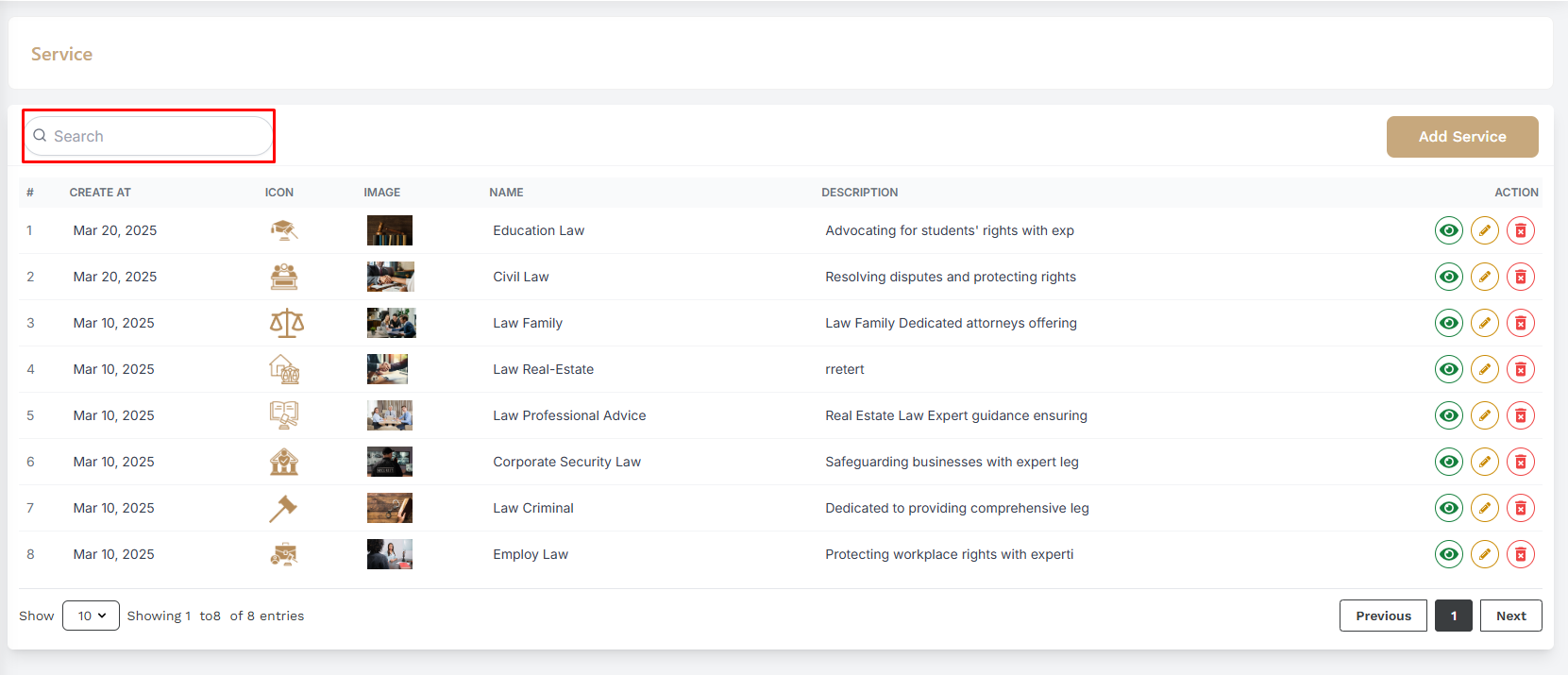Image resolution: width=1568 pixels, height=675 pixels.
Task: Click the graduation cap icon for Education Law
Action: [x=284, y=230]
